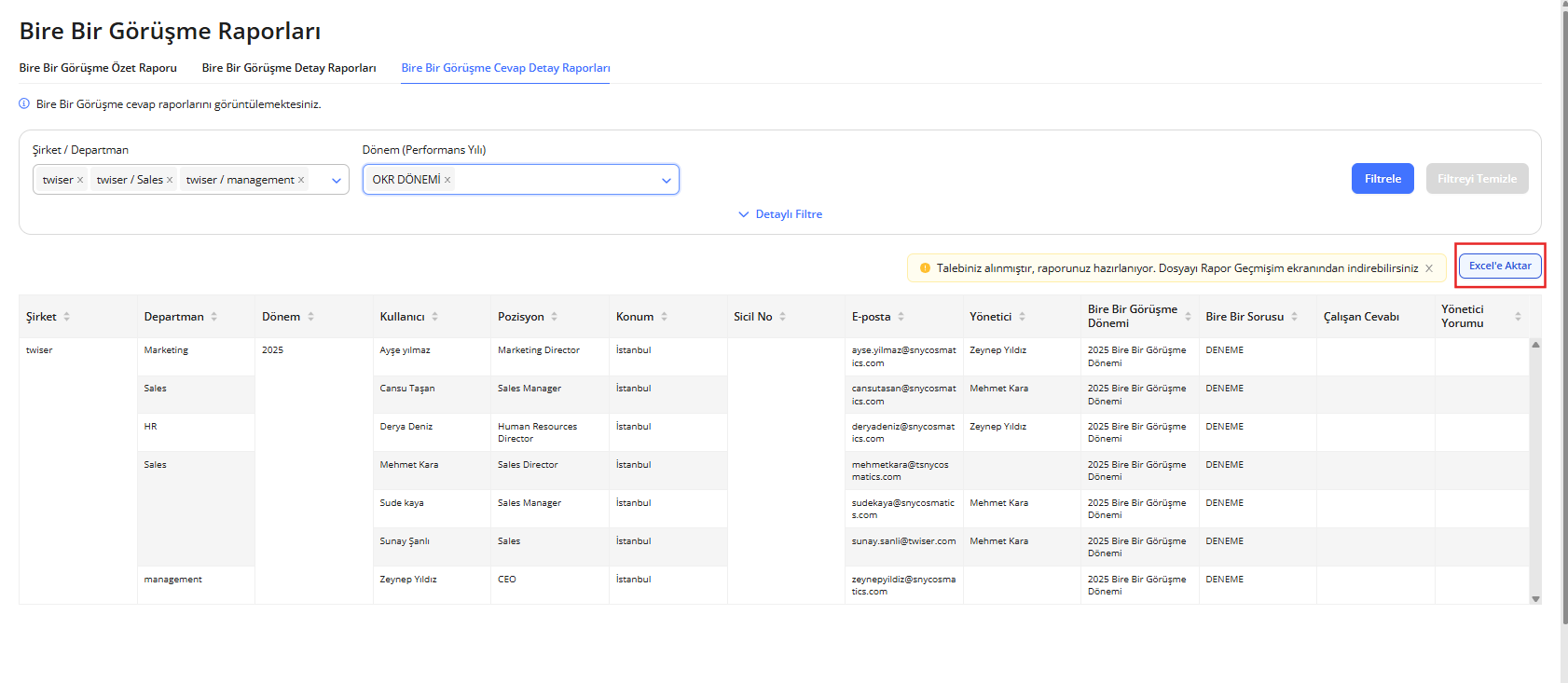Sort by Departman column arrows
Image resolution: width=1568 pixels, height=683 pixels.
point(214,317)
